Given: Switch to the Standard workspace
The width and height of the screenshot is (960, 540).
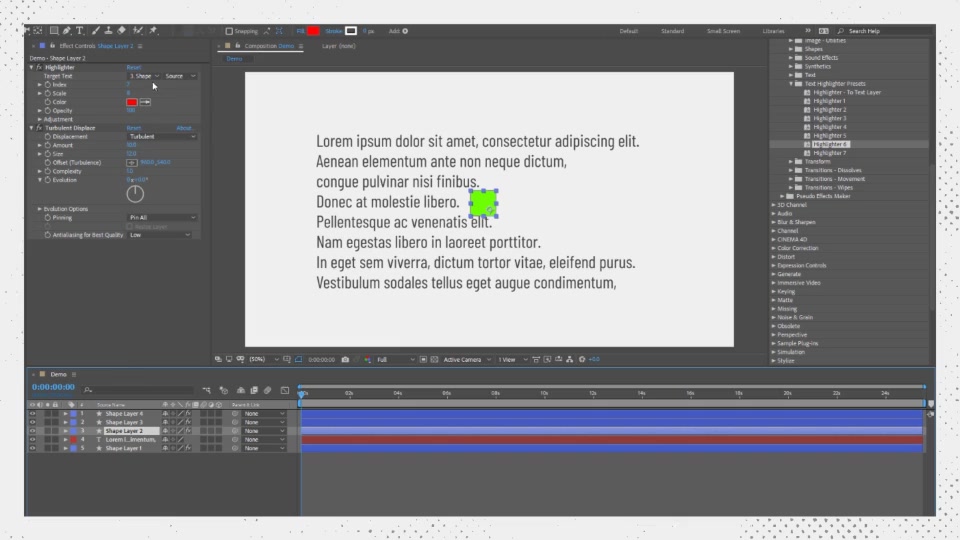Looking at the screenshot, I should coord(672,31).
